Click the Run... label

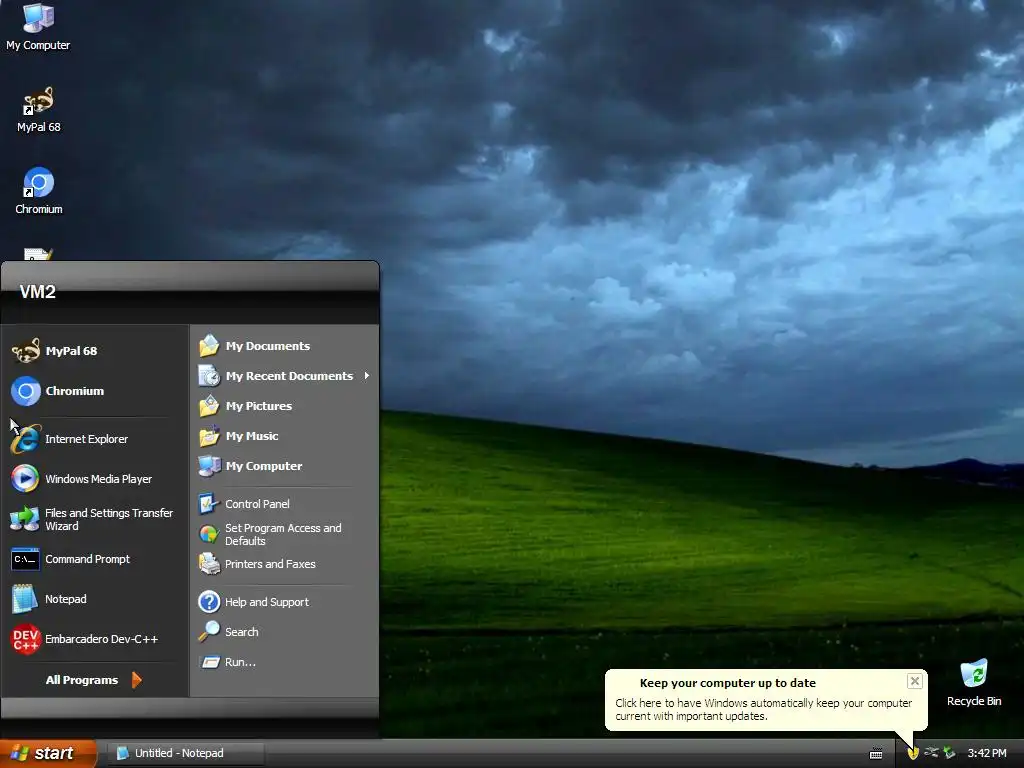(240, 662)
